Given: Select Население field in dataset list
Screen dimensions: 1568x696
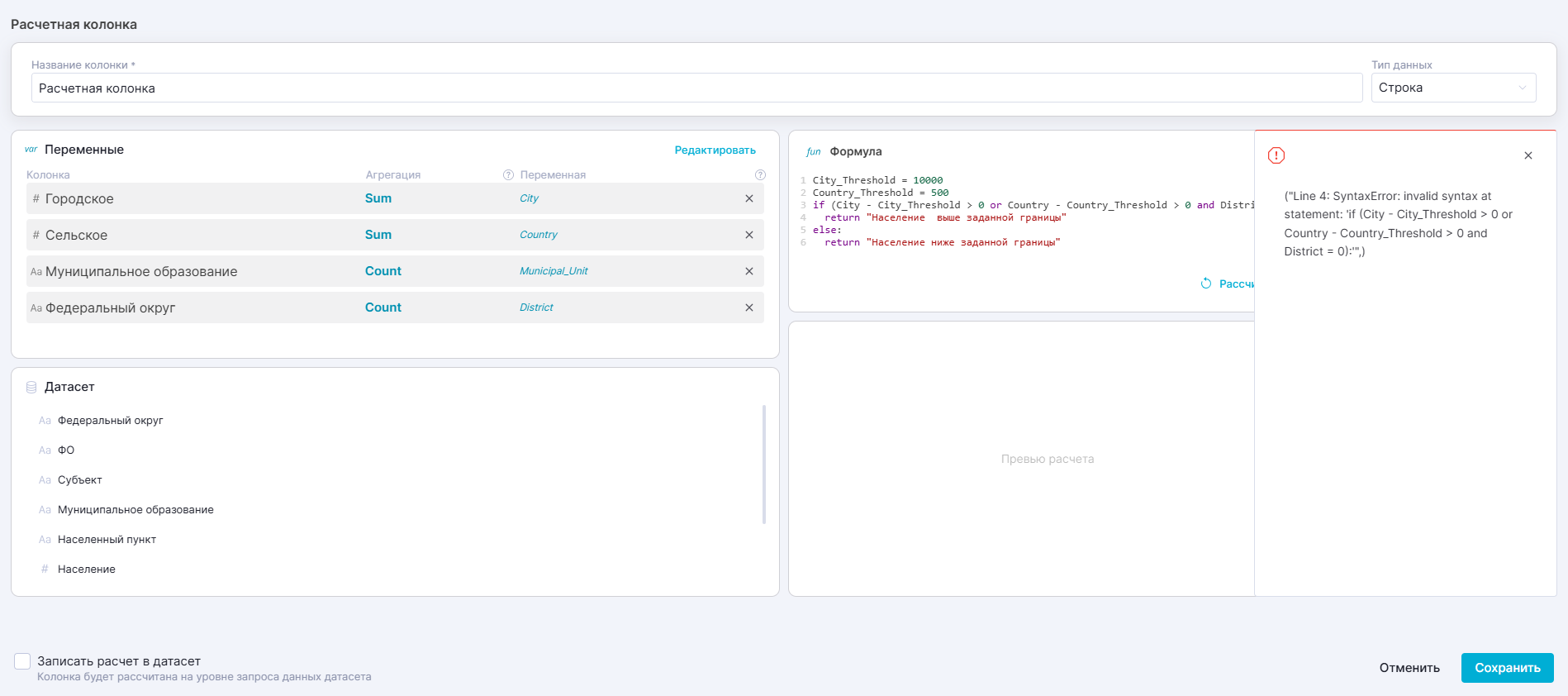Looking at the screenshot, I should [86, 570].
